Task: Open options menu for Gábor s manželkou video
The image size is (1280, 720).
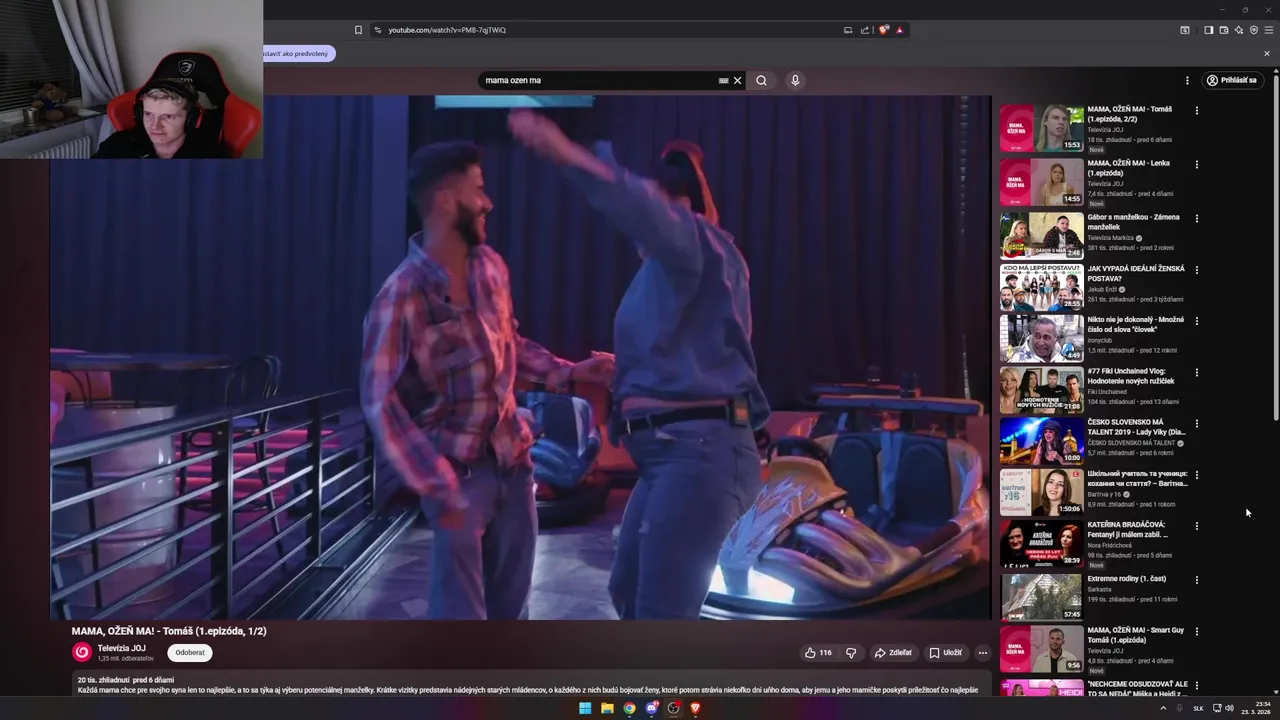Action: coord(1196,219)
